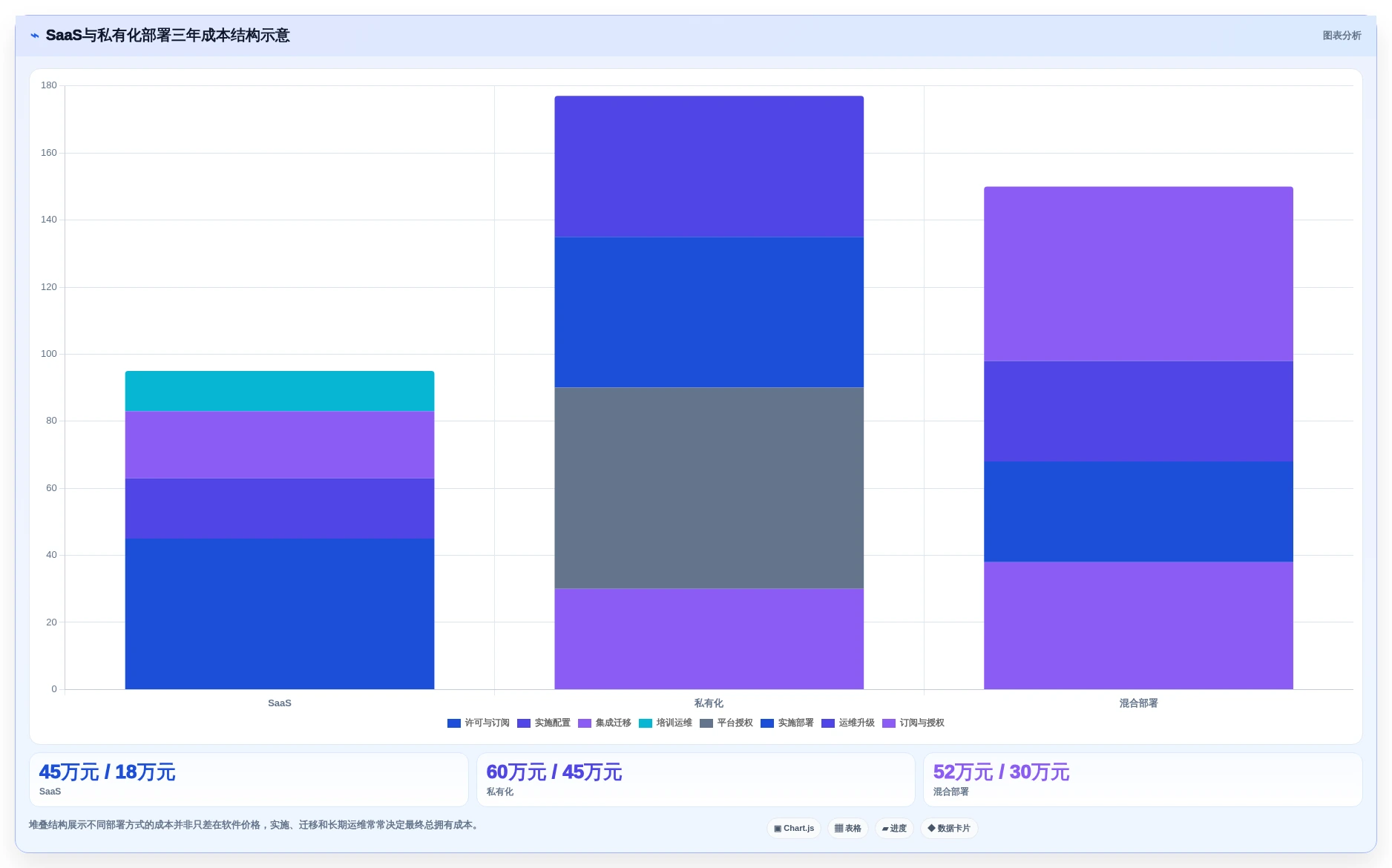Click the gray segment of 私有化 bar

point(709,487)
